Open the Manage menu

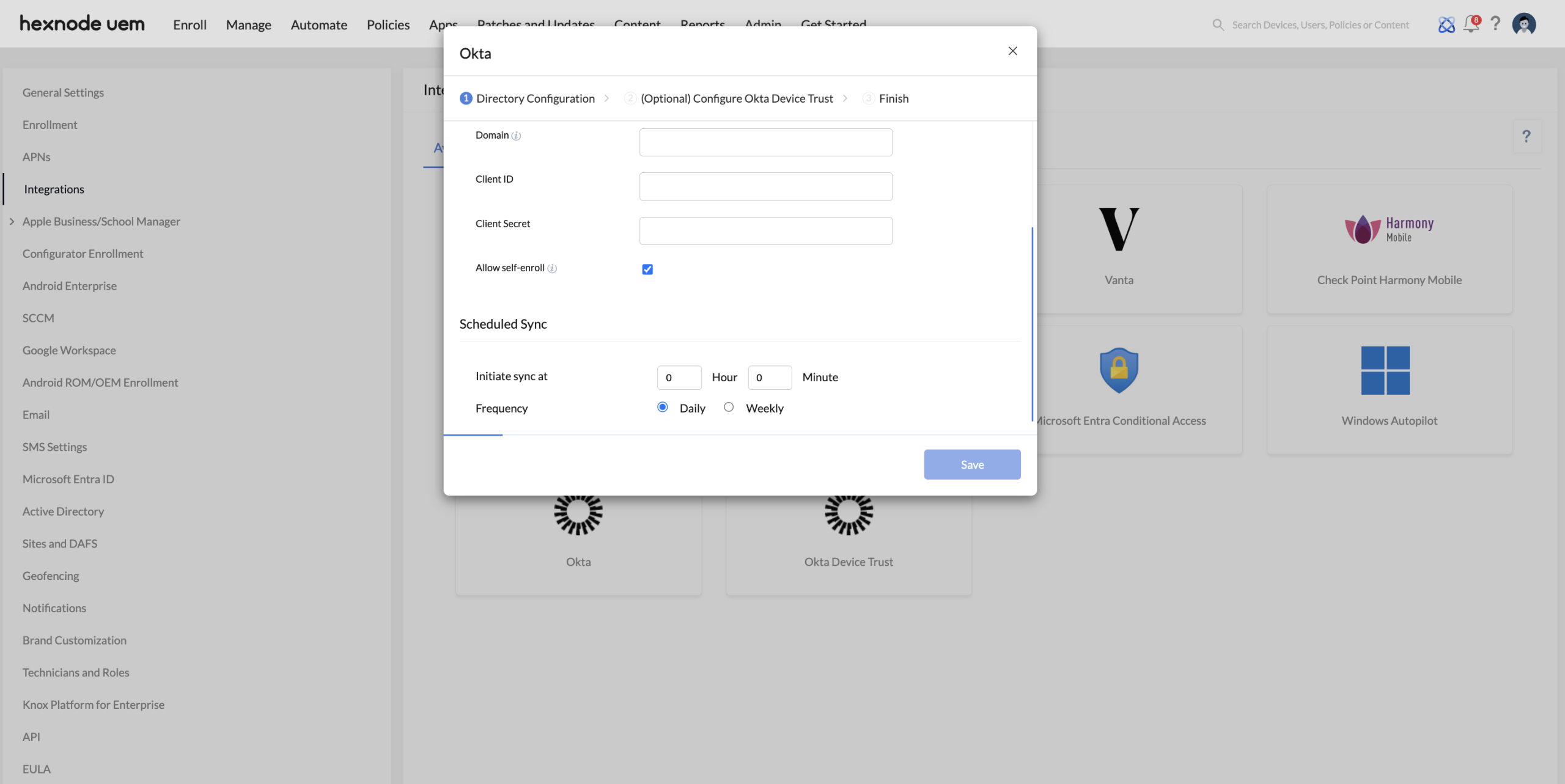(x=249, y=25)
